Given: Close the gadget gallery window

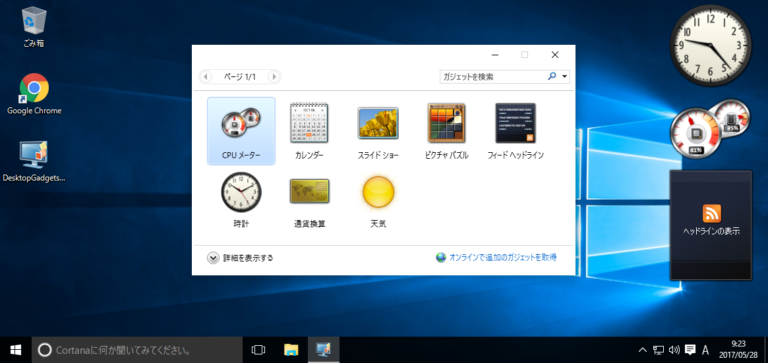Looking at the screenshot, I should (x=555, y=55).
